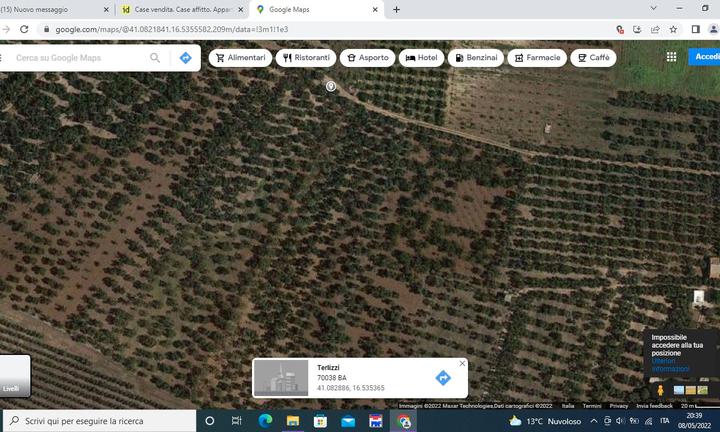Click the search magnifier icon
720x432 pixels.
click(155, 58)
